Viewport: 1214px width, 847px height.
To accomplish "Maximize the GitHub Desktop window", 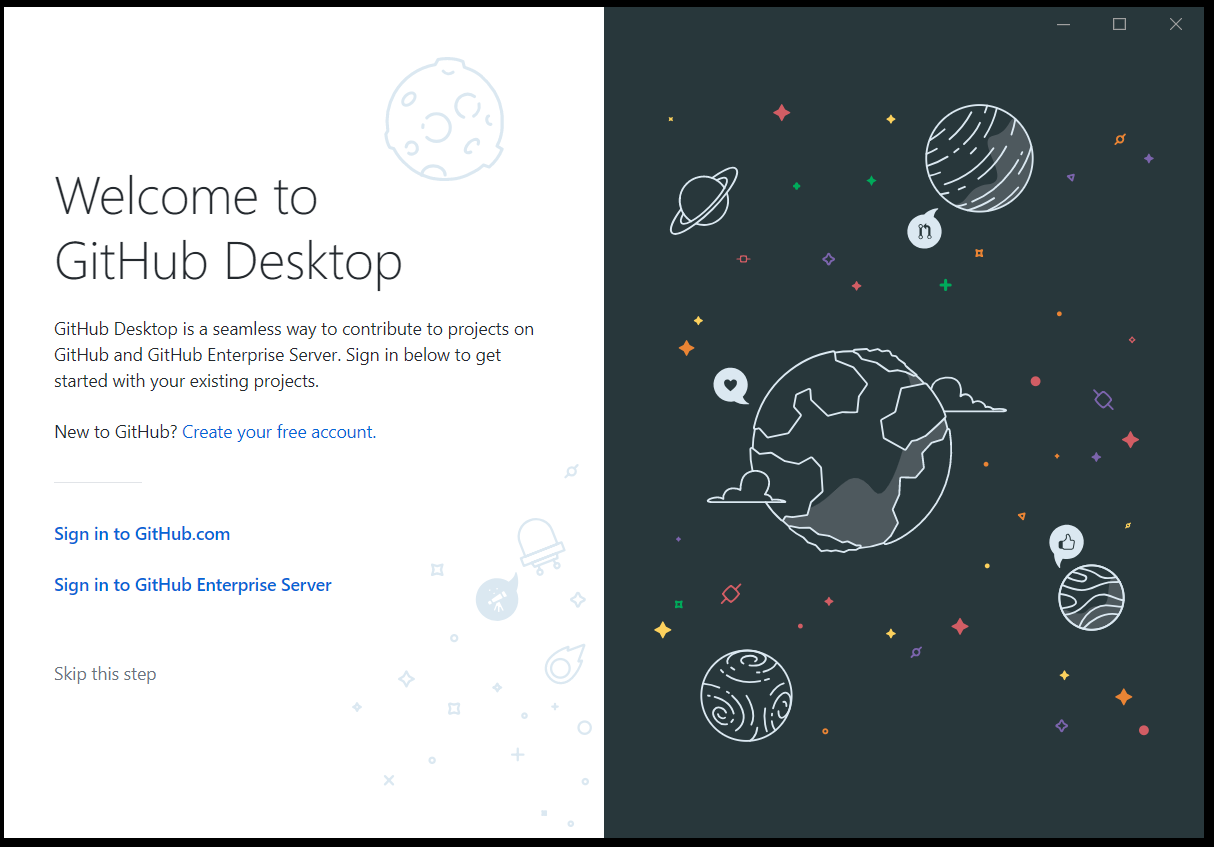I will (x=1119, y=25).
